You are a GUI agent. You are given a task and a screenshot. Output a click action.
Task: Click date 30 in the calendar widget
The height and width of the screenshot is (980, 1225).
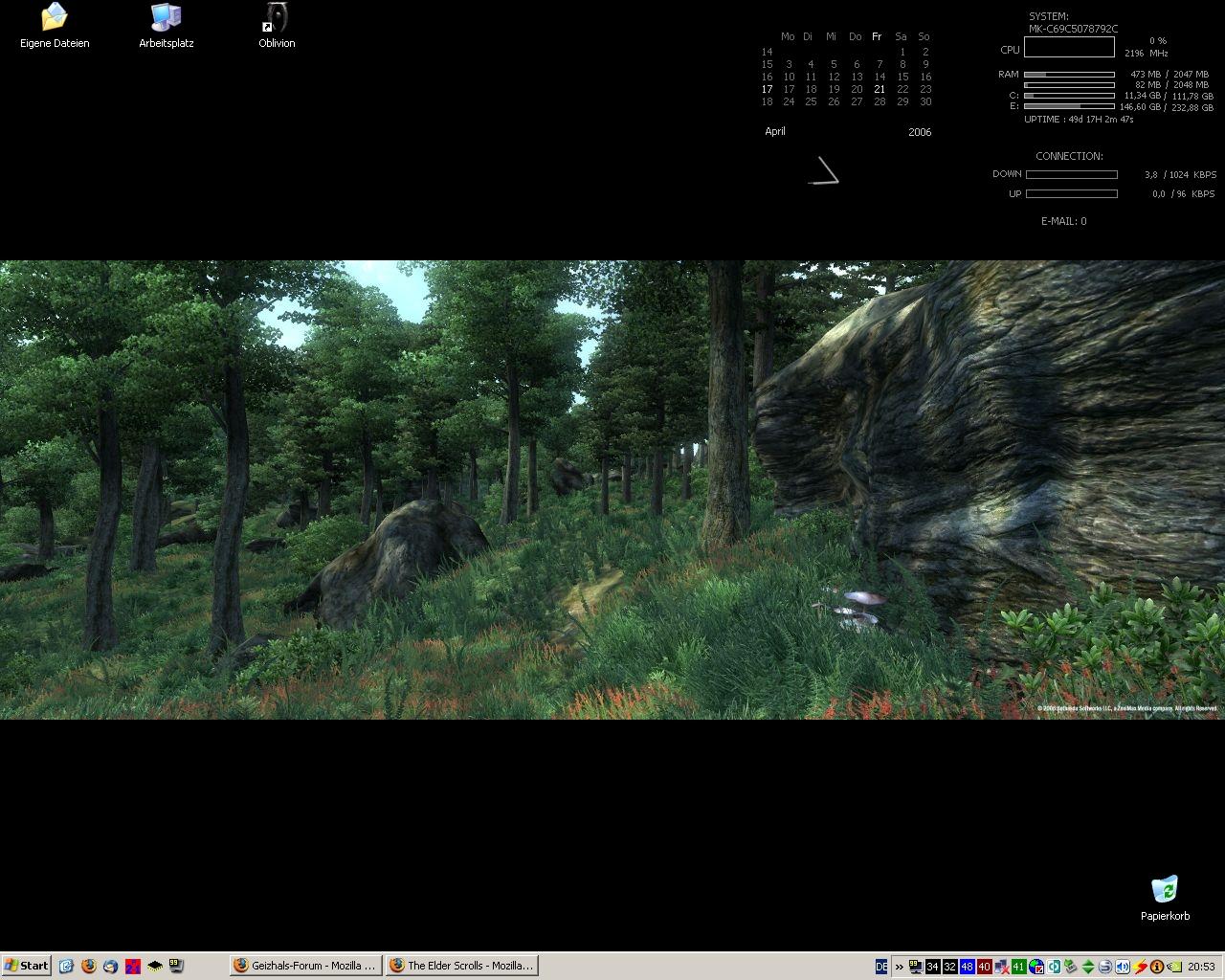pos(925,101)
